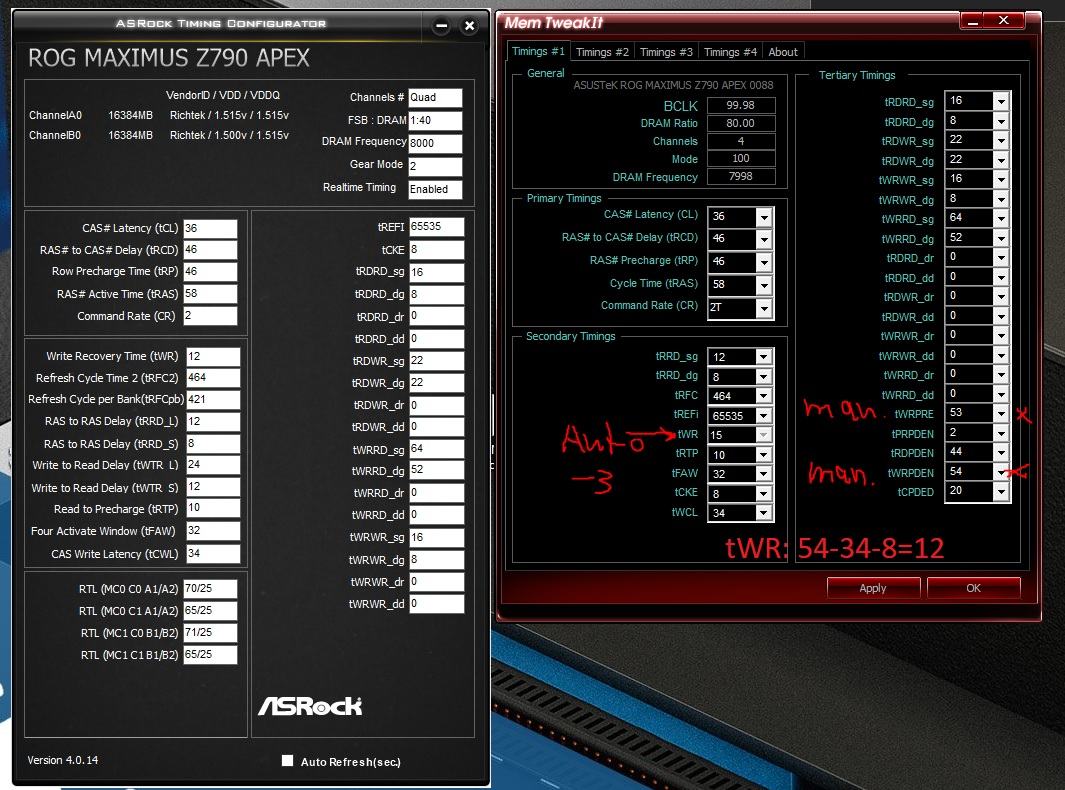The height and width of the screenshot is (790, 1065).
Task: Expand the tWCL dropdown in Secondary Timings
Action: 763,514
